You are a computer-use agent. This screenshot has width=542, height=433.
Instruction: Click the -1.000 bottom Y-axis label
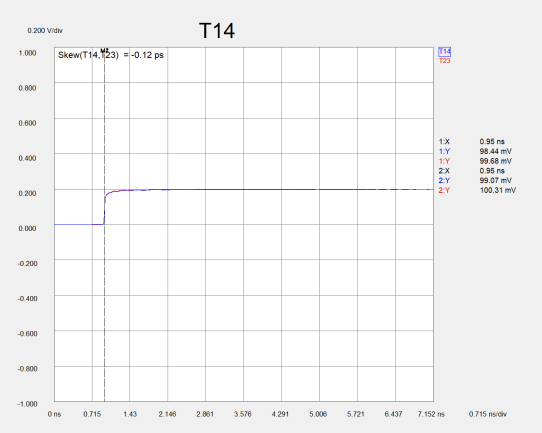(27, 404)
